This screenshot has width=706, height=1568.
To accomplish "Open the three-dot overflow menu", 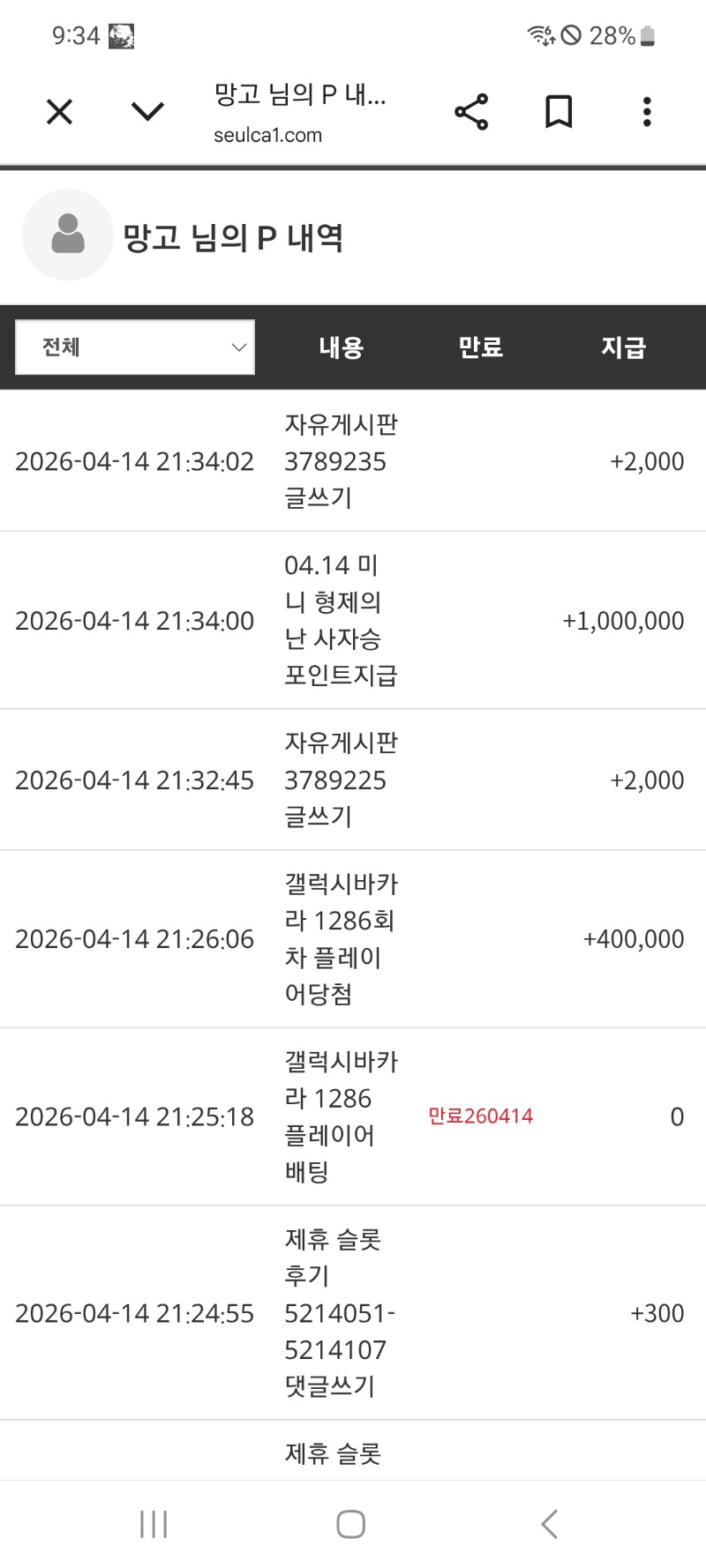I will coord(647,112).
